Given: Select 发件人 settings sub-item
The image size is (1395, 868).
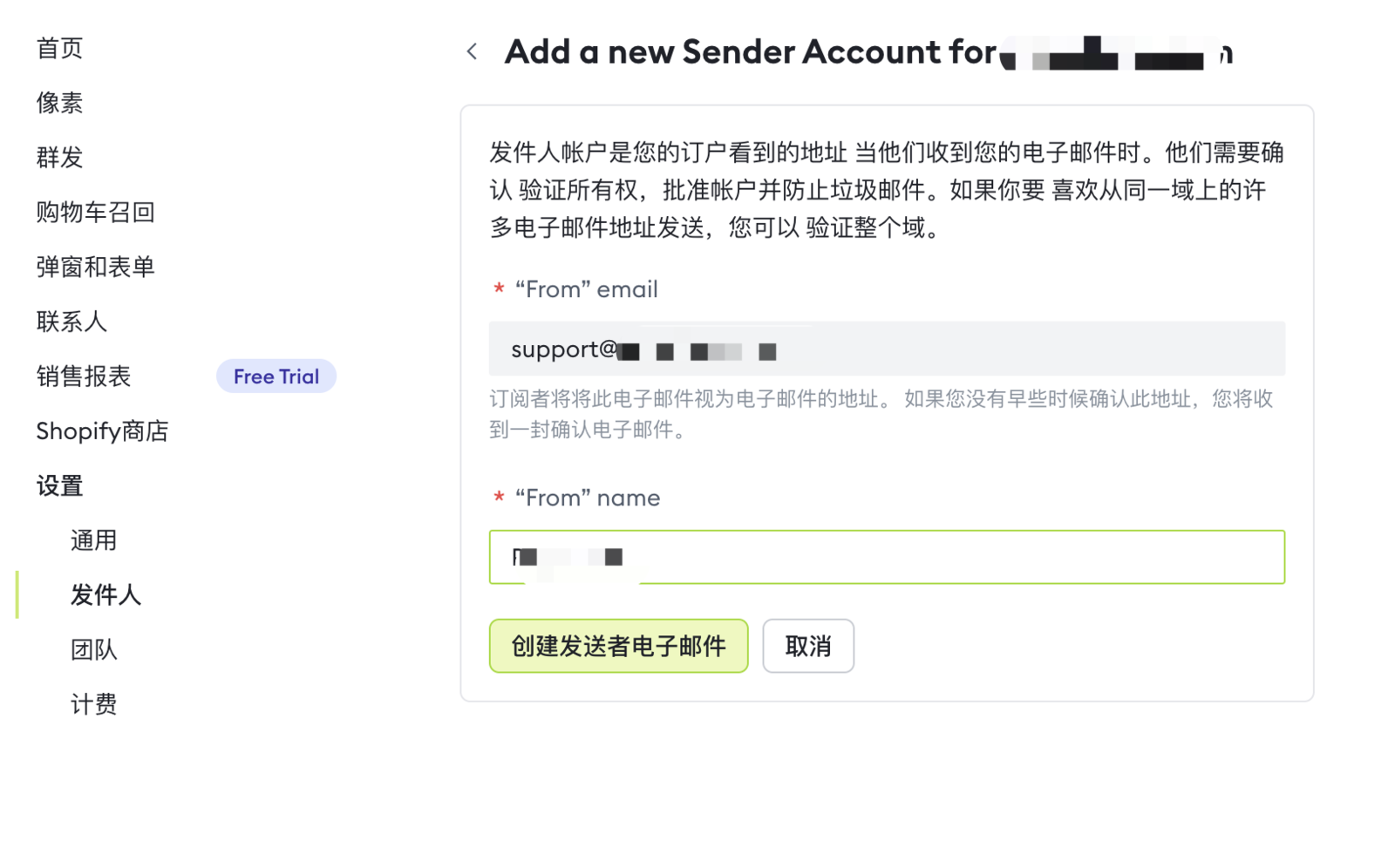Looking at the screenshot, I should click(x=105, y=595).
